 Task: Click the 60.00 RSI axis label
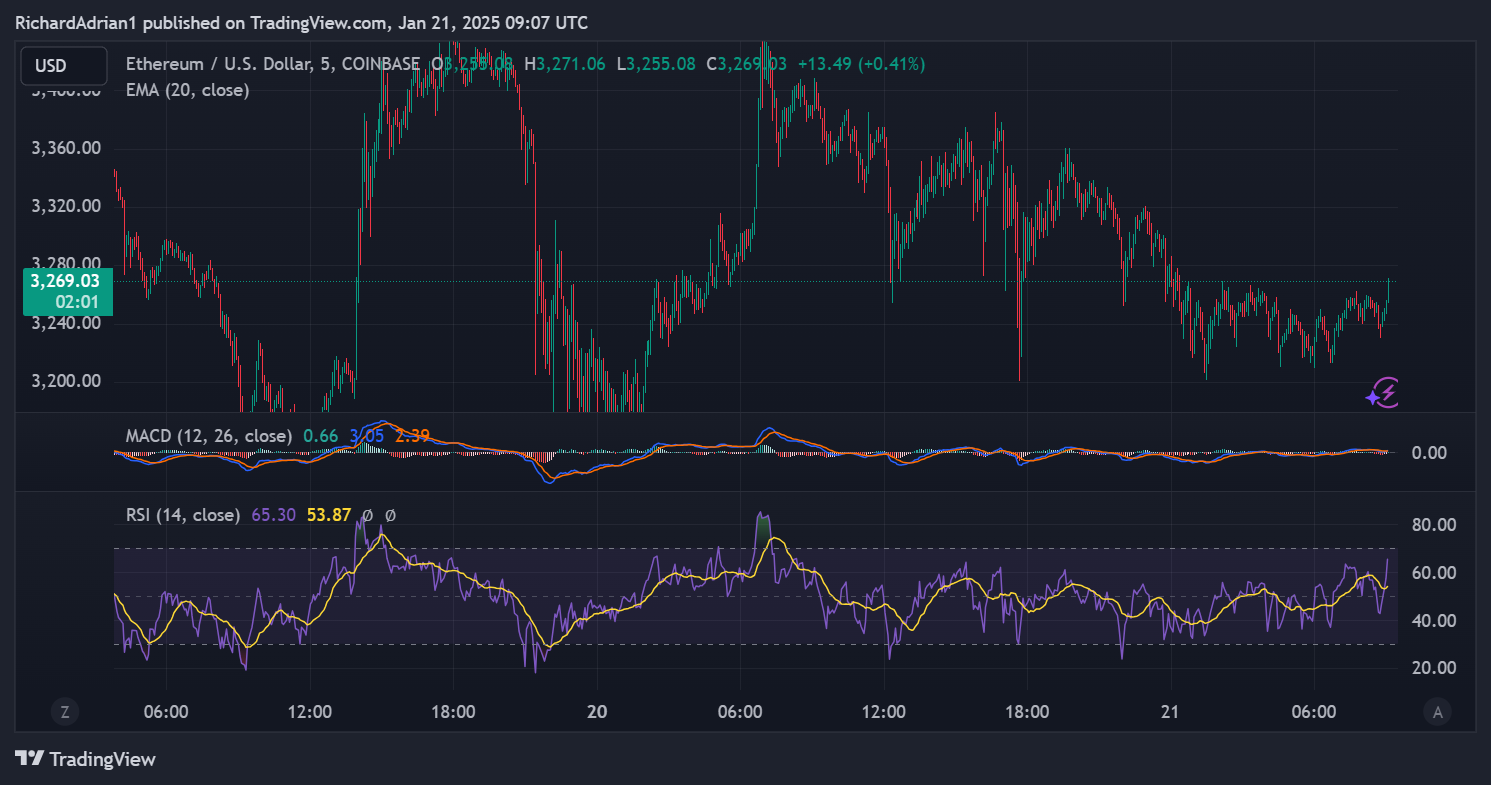(x=1434, y=572)
